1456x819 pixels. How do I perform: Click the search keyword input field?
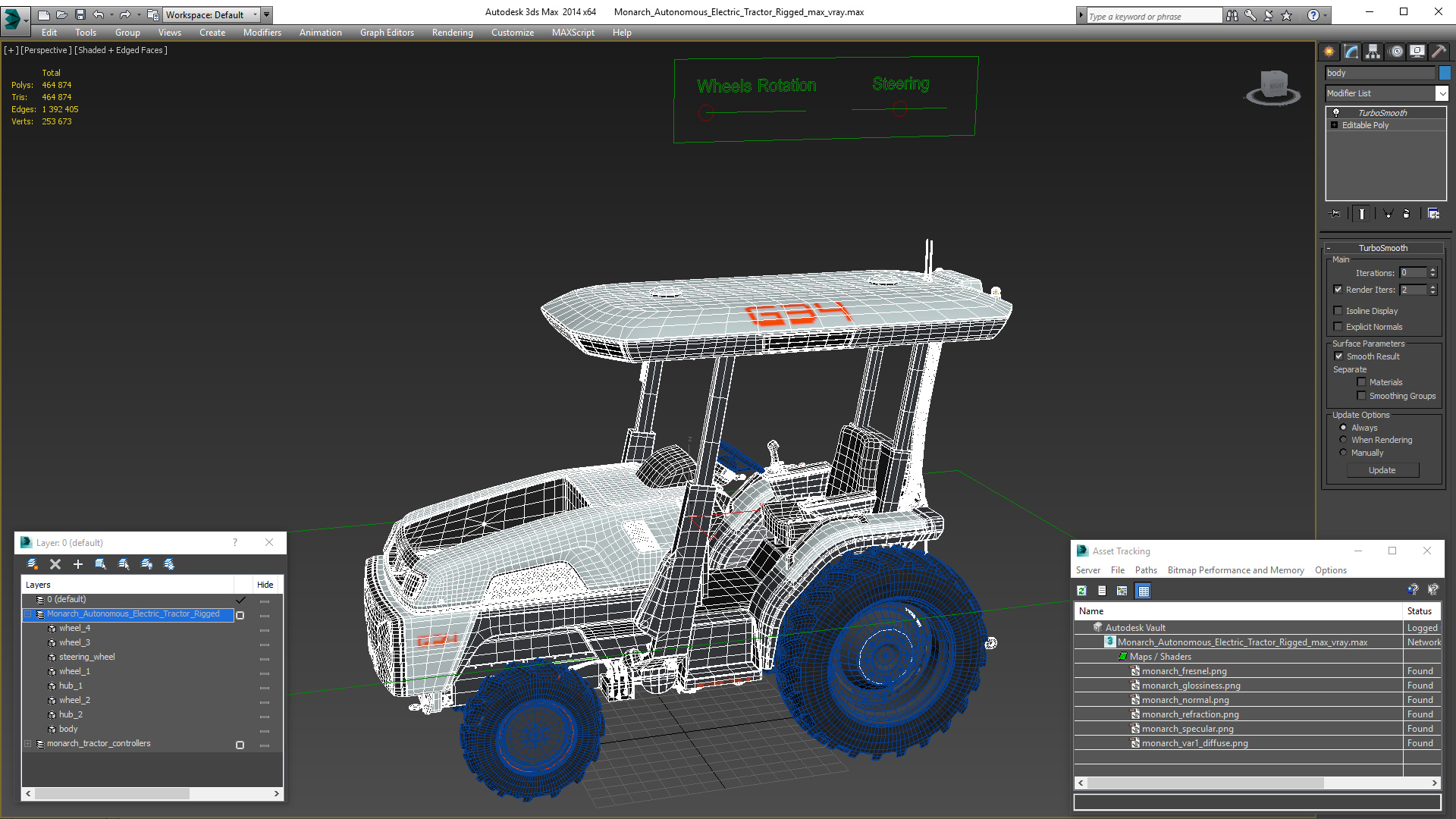1153,16
